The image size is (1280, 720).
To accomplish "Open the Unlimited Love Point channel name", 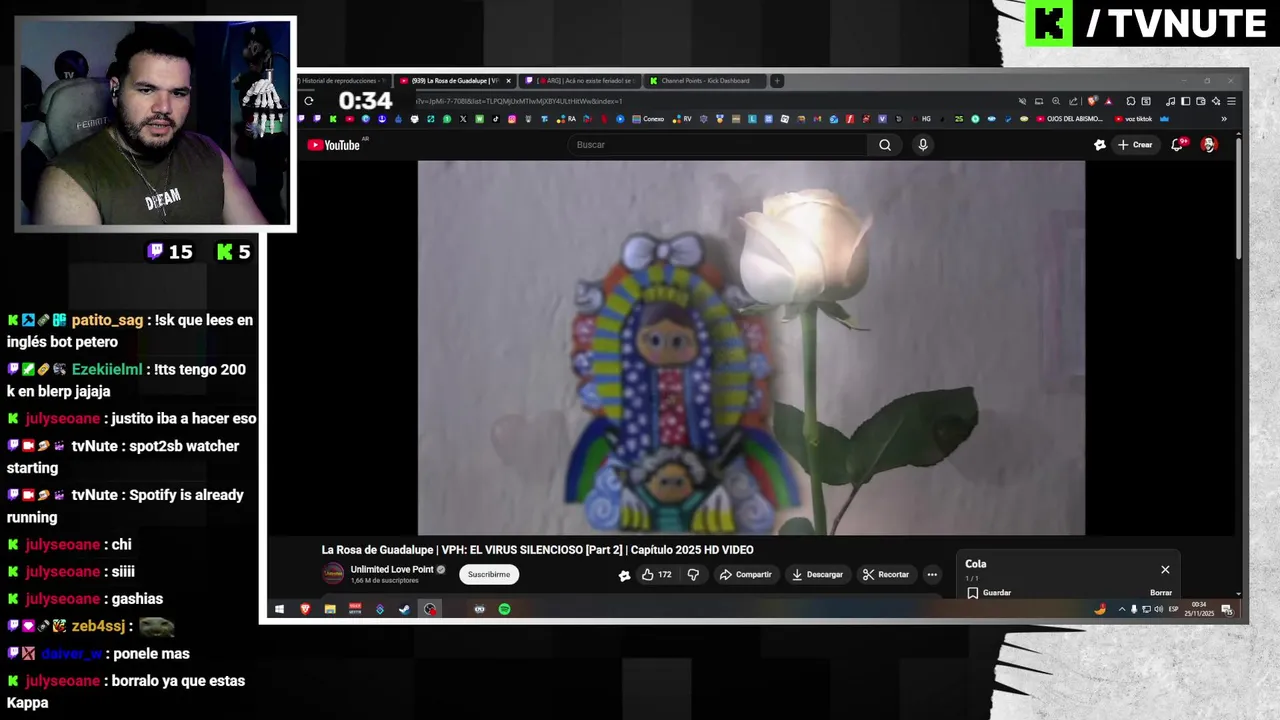I will point(392,570).
